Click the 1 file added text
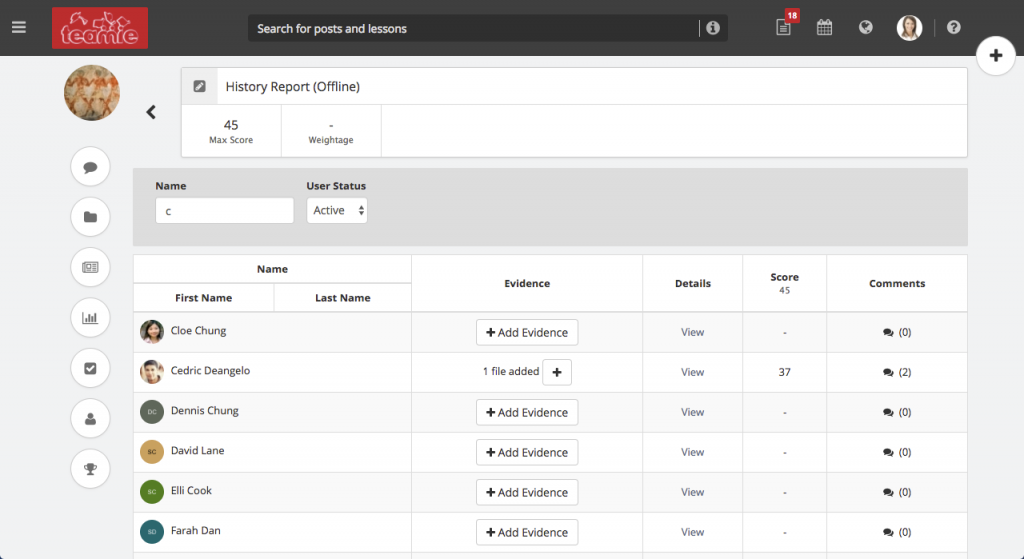The width and height of the screenshot is (1024, 559). [511, 371]
